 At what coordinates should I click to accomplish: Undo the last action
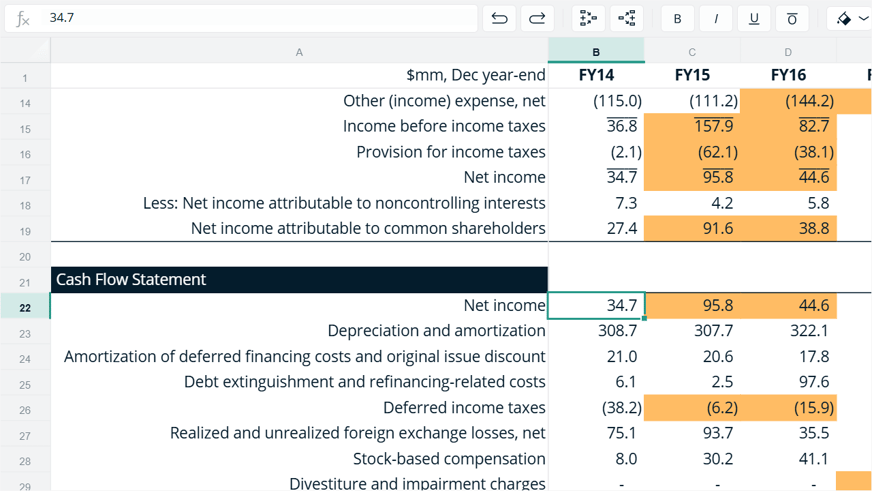(499, 18)
